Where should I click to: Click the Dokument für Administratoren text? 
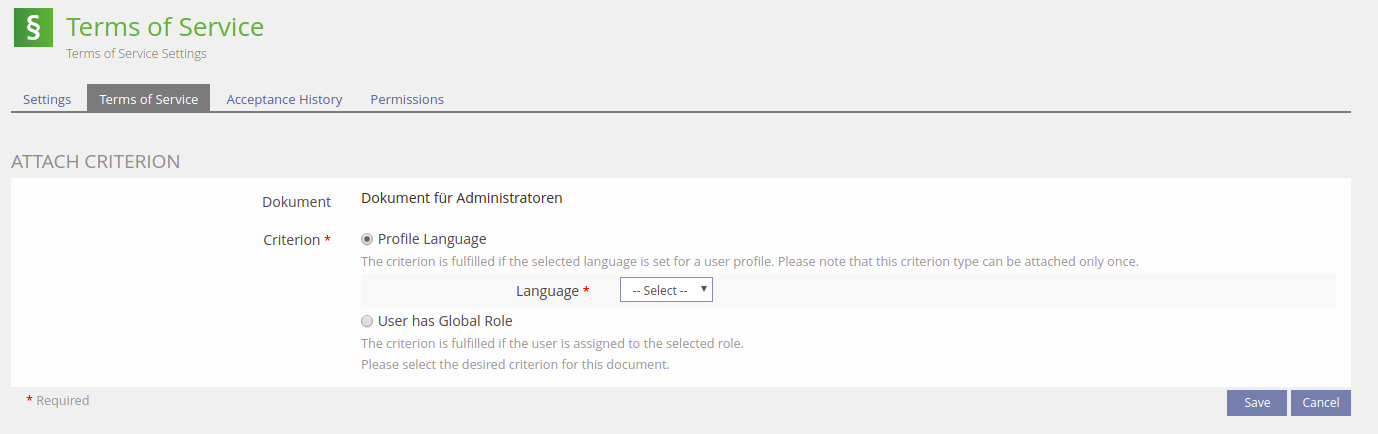click(461, 198)
